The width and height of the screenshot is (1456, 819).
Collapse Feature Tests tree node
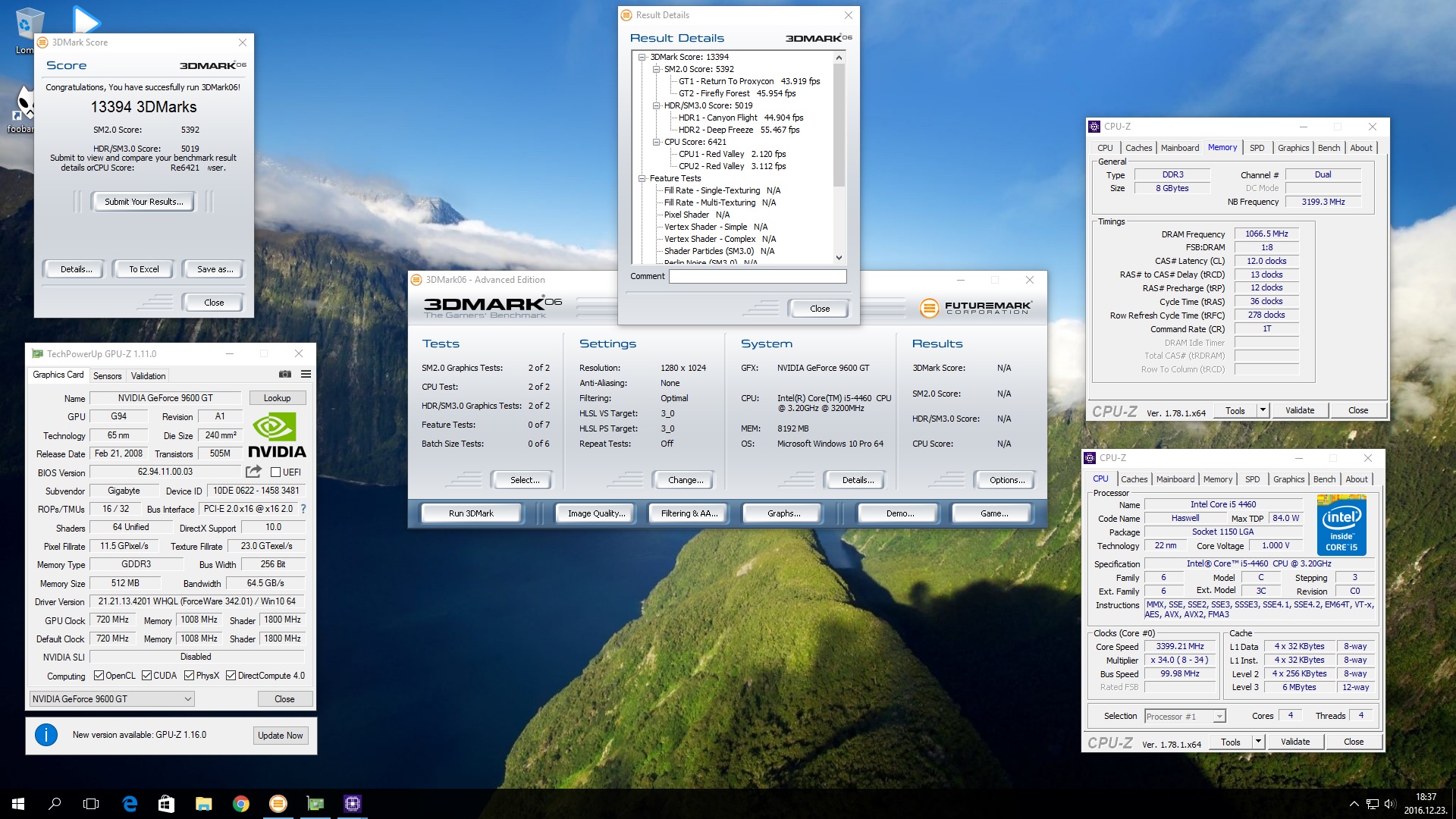(x=642, y=178)
